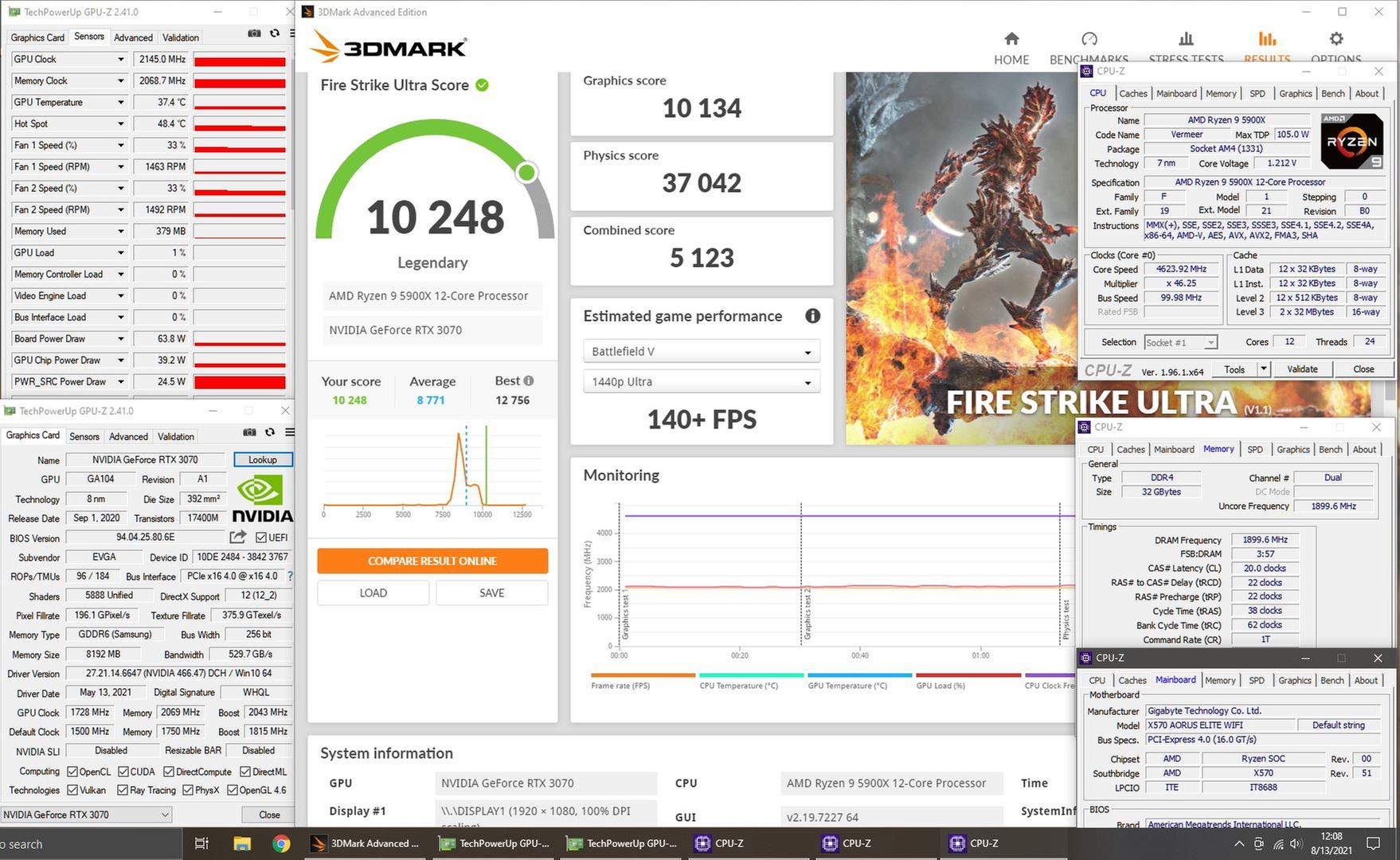Click the Save button in 3DMark
This screenshot has height=860, width=1400.
(492, 592)
